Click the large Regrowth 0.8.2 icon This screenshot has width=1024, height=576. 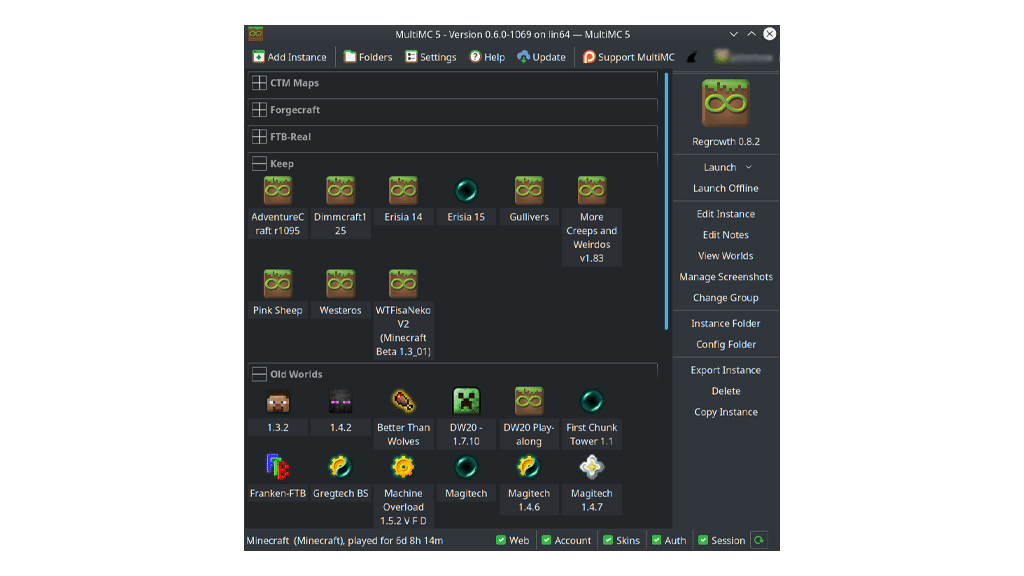tap(726, 103)
